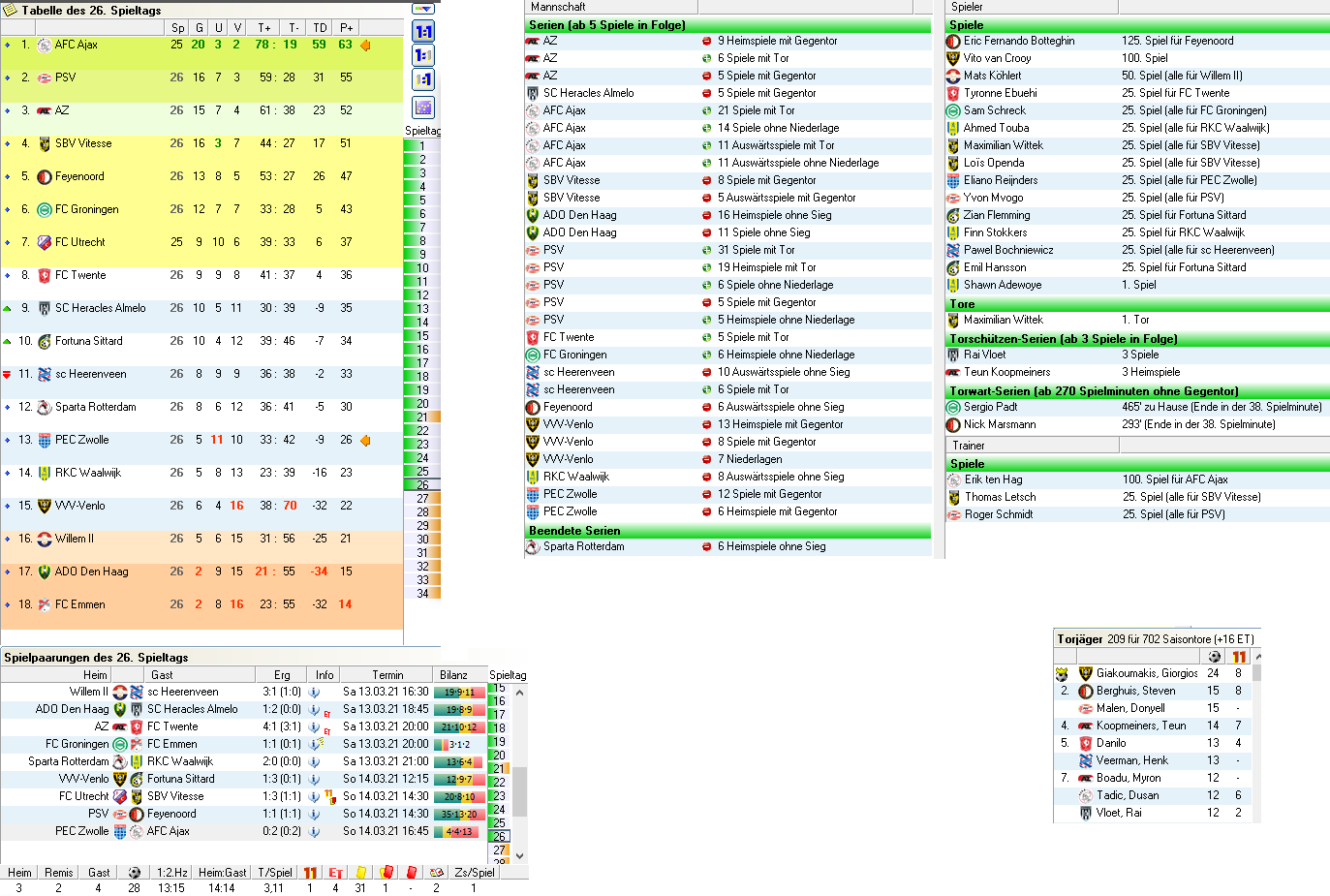The image size is (1330, 896).
Task: Select the FC Emmen row in the standings
Action: (x=201, y=604)
